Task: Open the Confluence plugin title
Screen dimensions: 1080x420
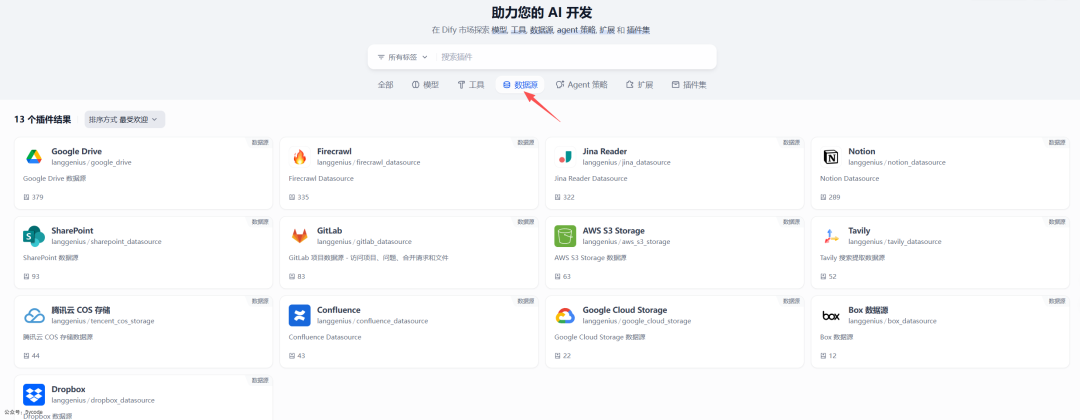Action: click(338, 310)
